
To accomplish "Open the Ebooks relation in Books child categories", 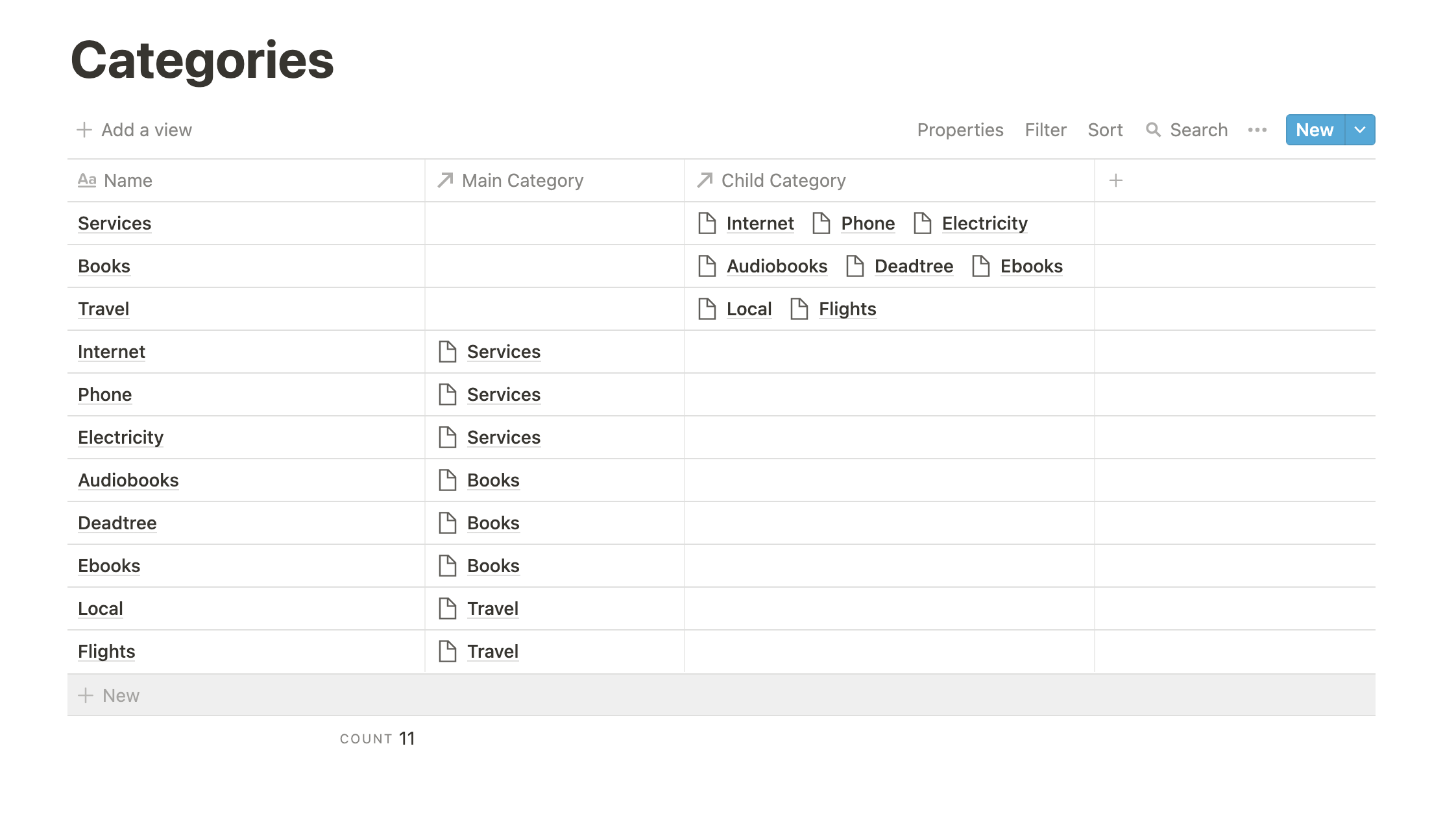I will coord(1031,266).
